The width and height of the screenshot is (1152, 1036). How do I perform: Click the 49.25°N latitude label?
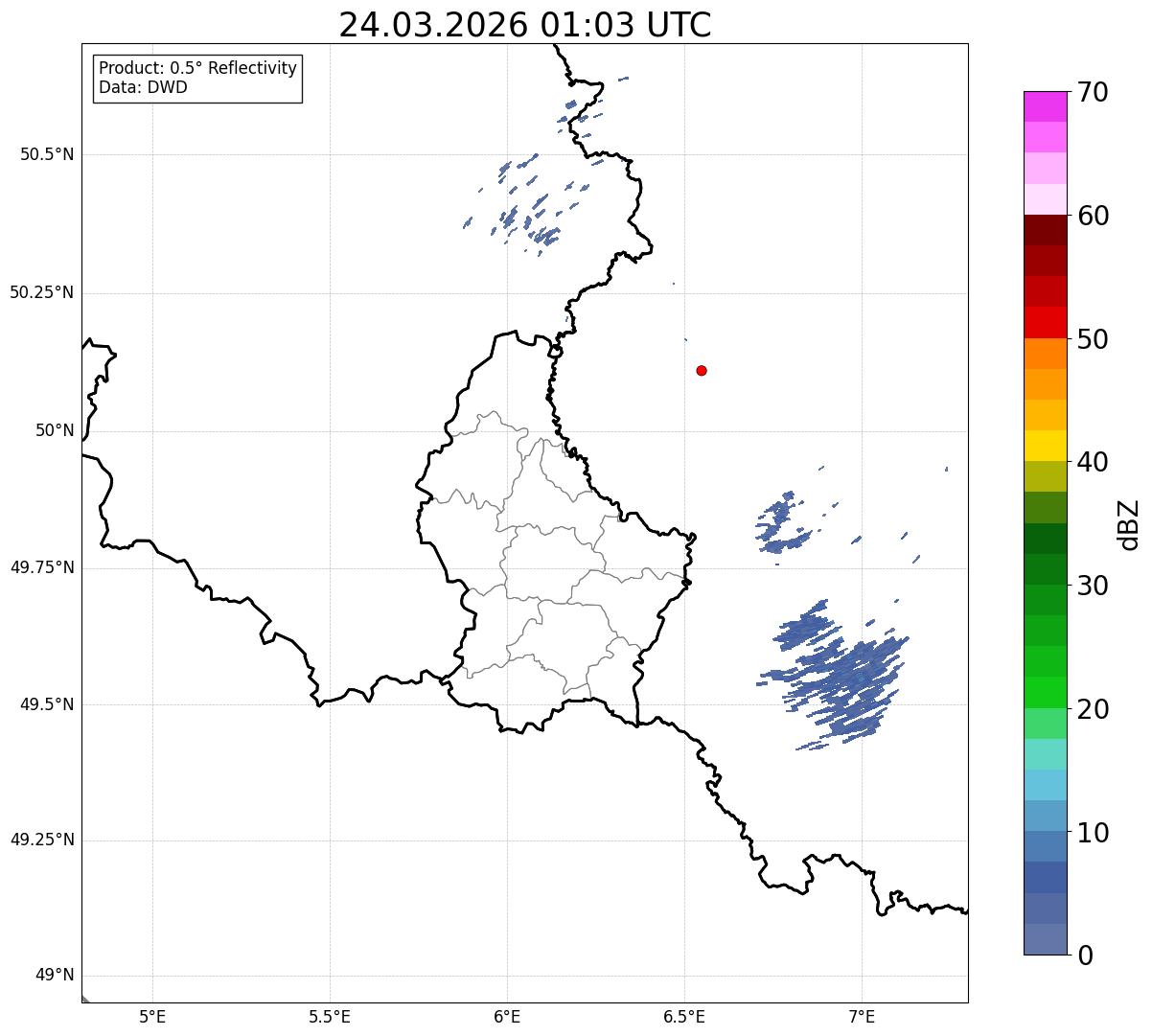[x=41, y=840]
